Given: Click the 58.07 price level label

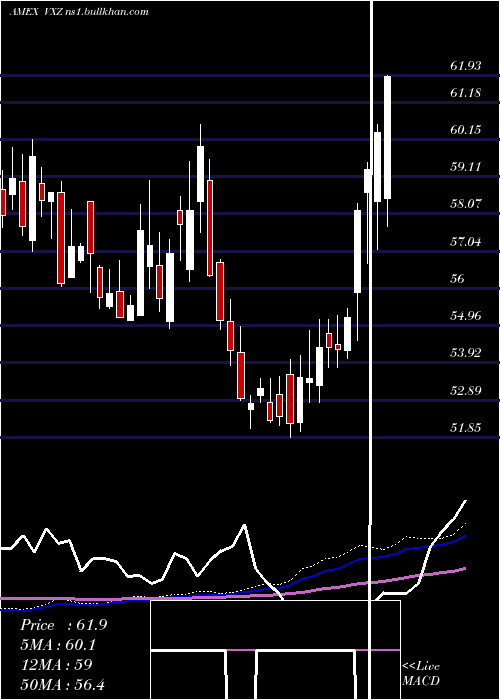Looking at the screenshot, I should tap(466, 204).
